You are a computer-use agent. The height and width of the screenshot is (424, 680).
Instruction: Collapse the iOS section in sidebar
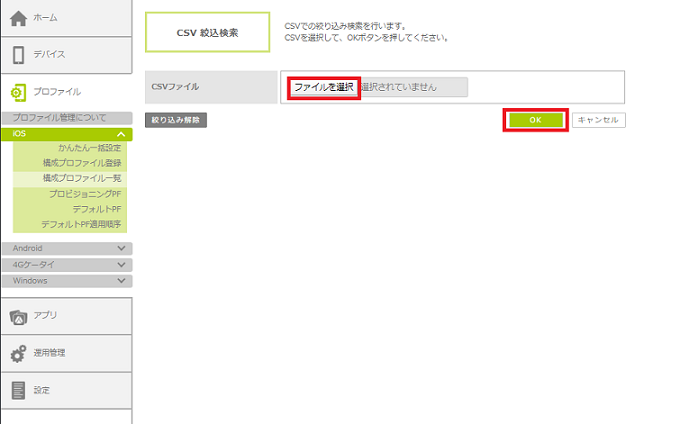point(121,134)
